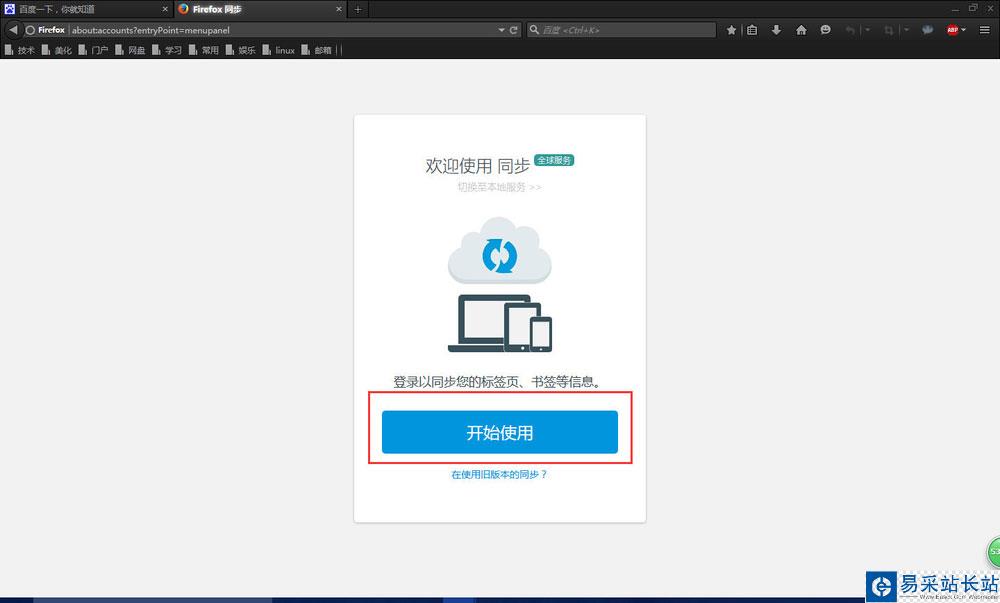
Task: Expand dropdown next to undo arrow
Action: tap(867, 30)
